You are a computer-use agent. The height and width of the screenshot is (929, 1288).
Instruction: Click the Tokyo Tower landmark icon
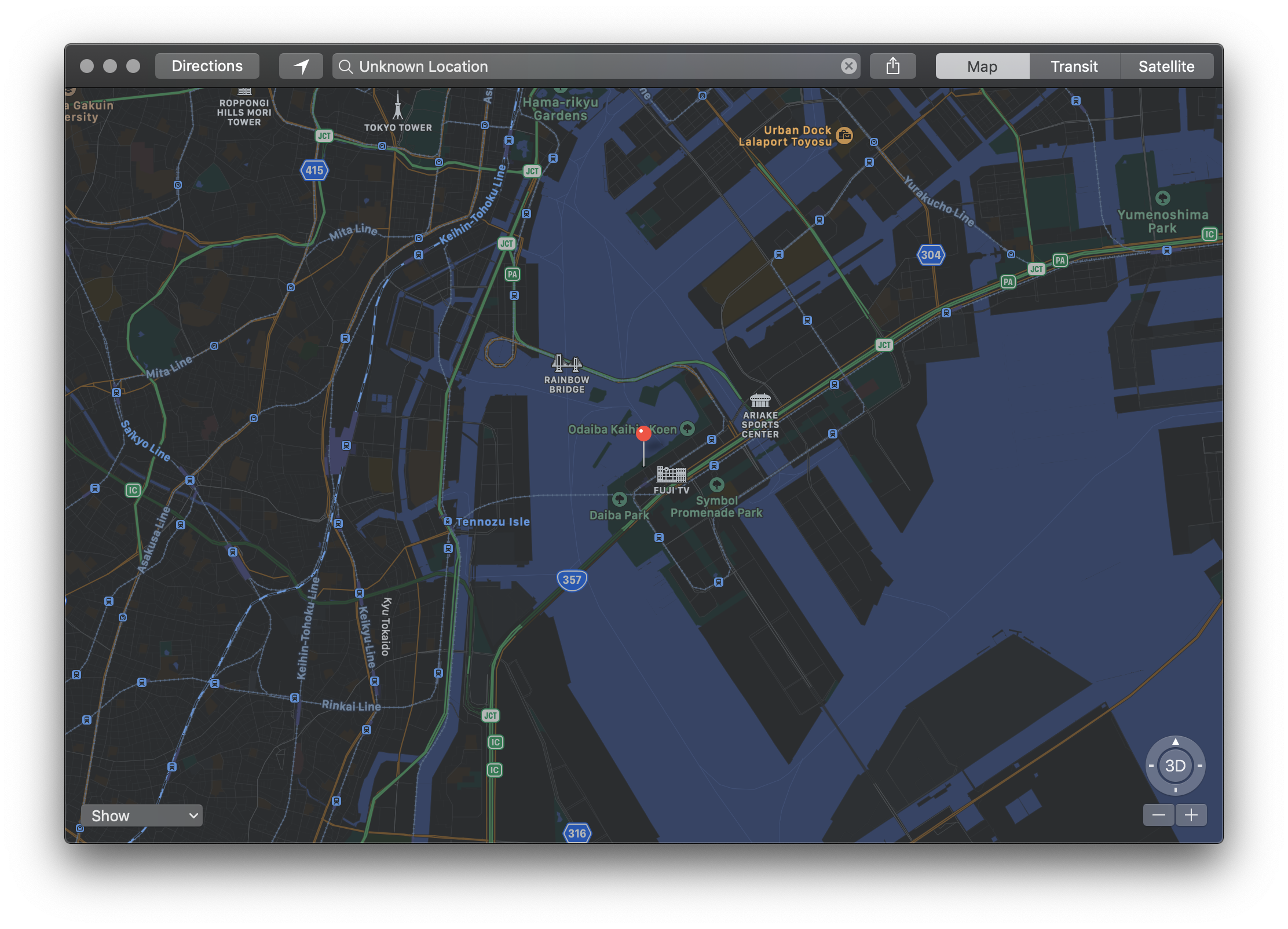[x=398, y=107]
